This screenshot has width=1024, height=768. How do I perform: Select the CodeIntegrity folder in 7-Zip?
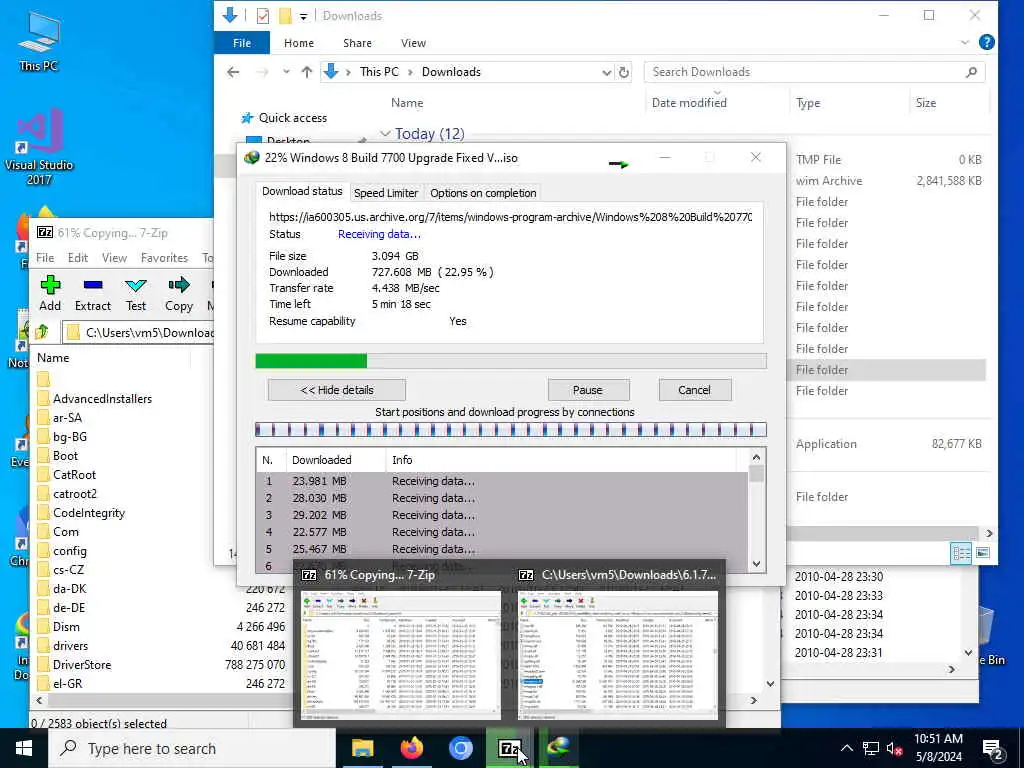89,513
